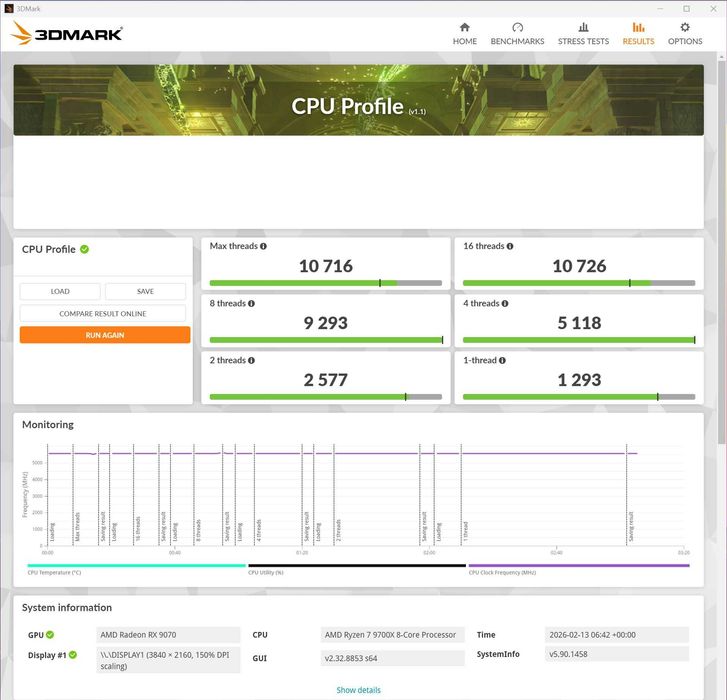This screenshot has width=727, height=700.
Task: Click the CPU Profile banner image
Action: [x=358, y=100]
